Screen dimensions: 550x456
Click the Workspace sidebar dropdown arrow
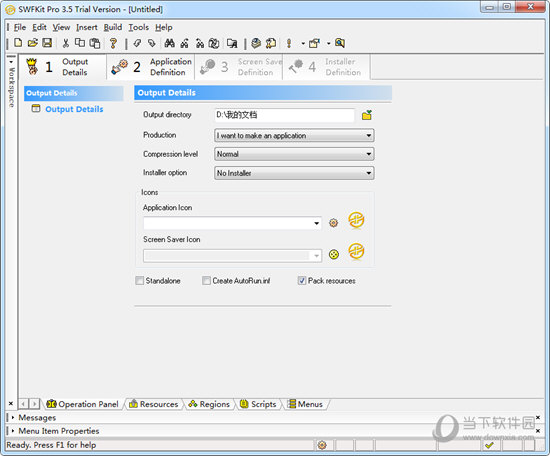pyautogui.click(x=11, y=62)
